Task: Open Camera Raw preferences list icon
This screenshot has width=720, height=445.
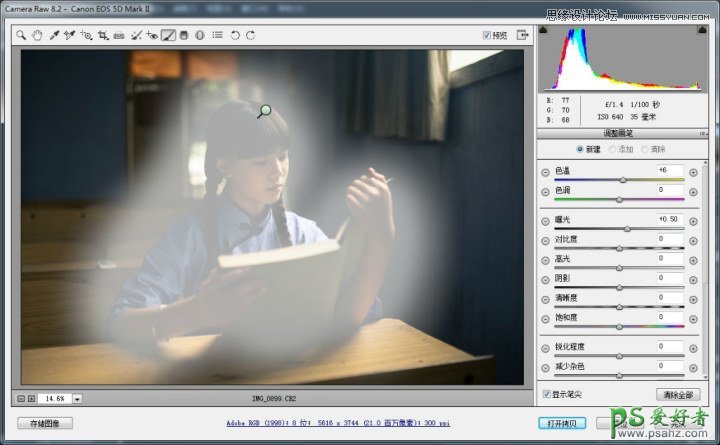Action: click(217, 35)
